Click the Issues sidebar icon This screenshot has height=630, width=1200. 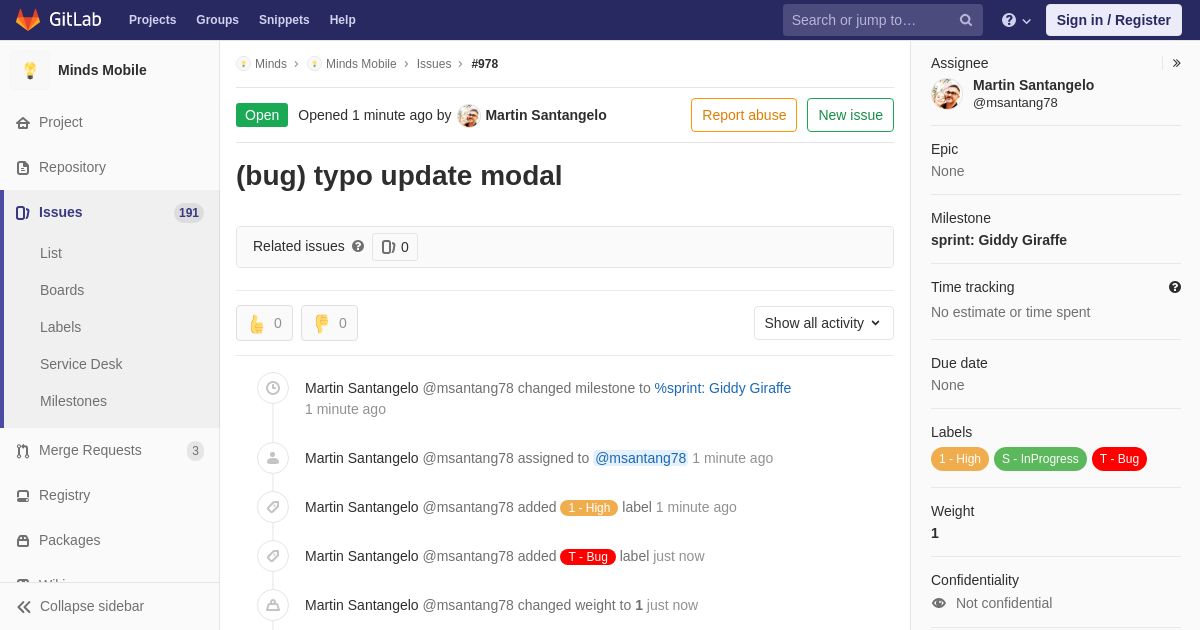point(23,213)
